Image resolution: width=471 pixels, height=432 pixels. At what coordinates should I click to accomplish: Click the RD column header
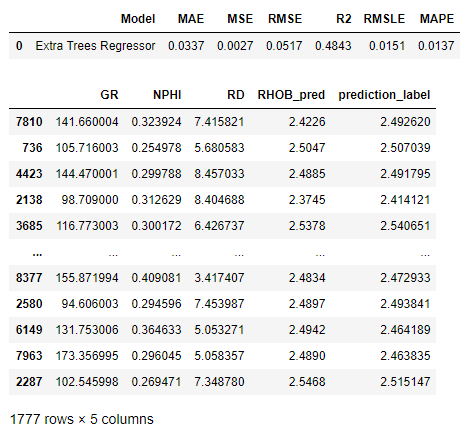(236, 95)
